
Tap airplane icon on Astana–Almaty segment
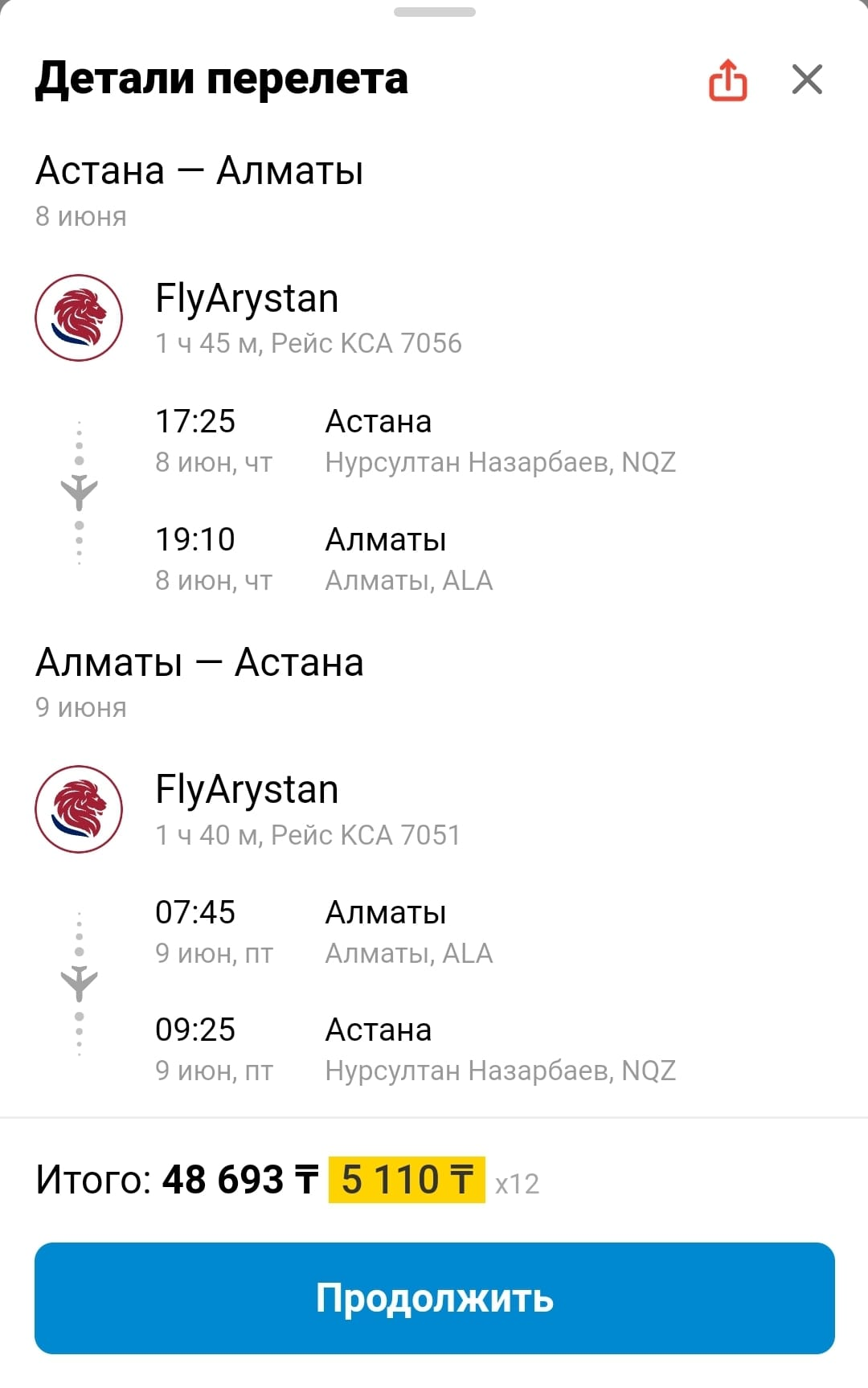[x=79, y=492]
